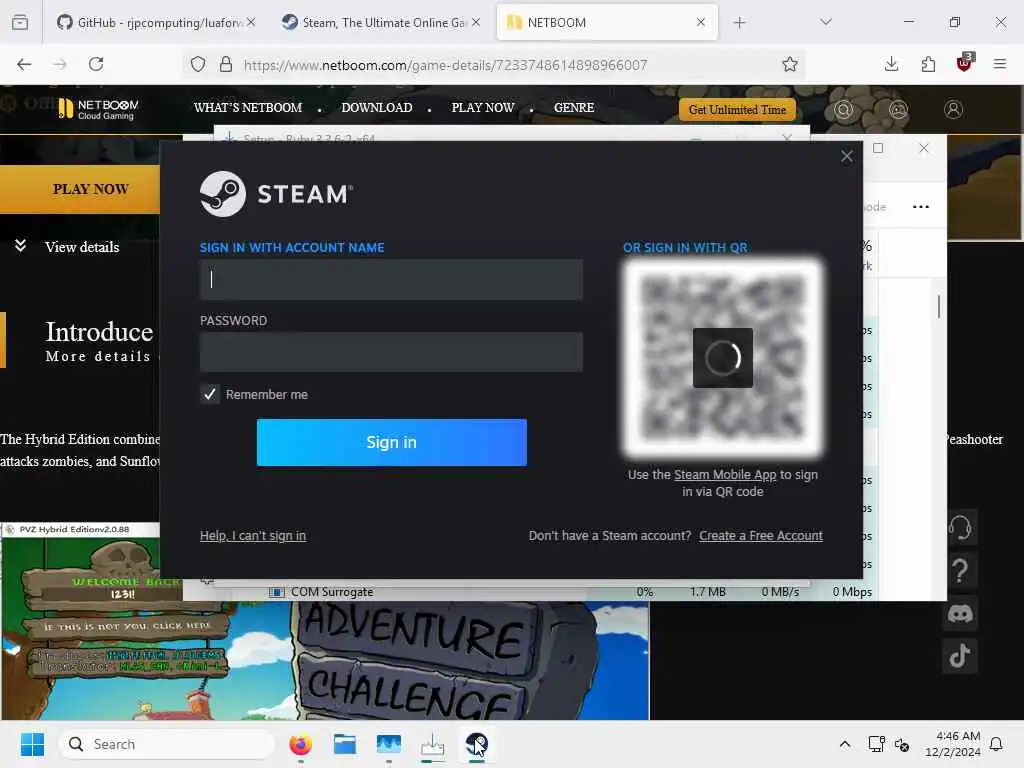
Task: Reload the current page
Action: pos(96,64)
